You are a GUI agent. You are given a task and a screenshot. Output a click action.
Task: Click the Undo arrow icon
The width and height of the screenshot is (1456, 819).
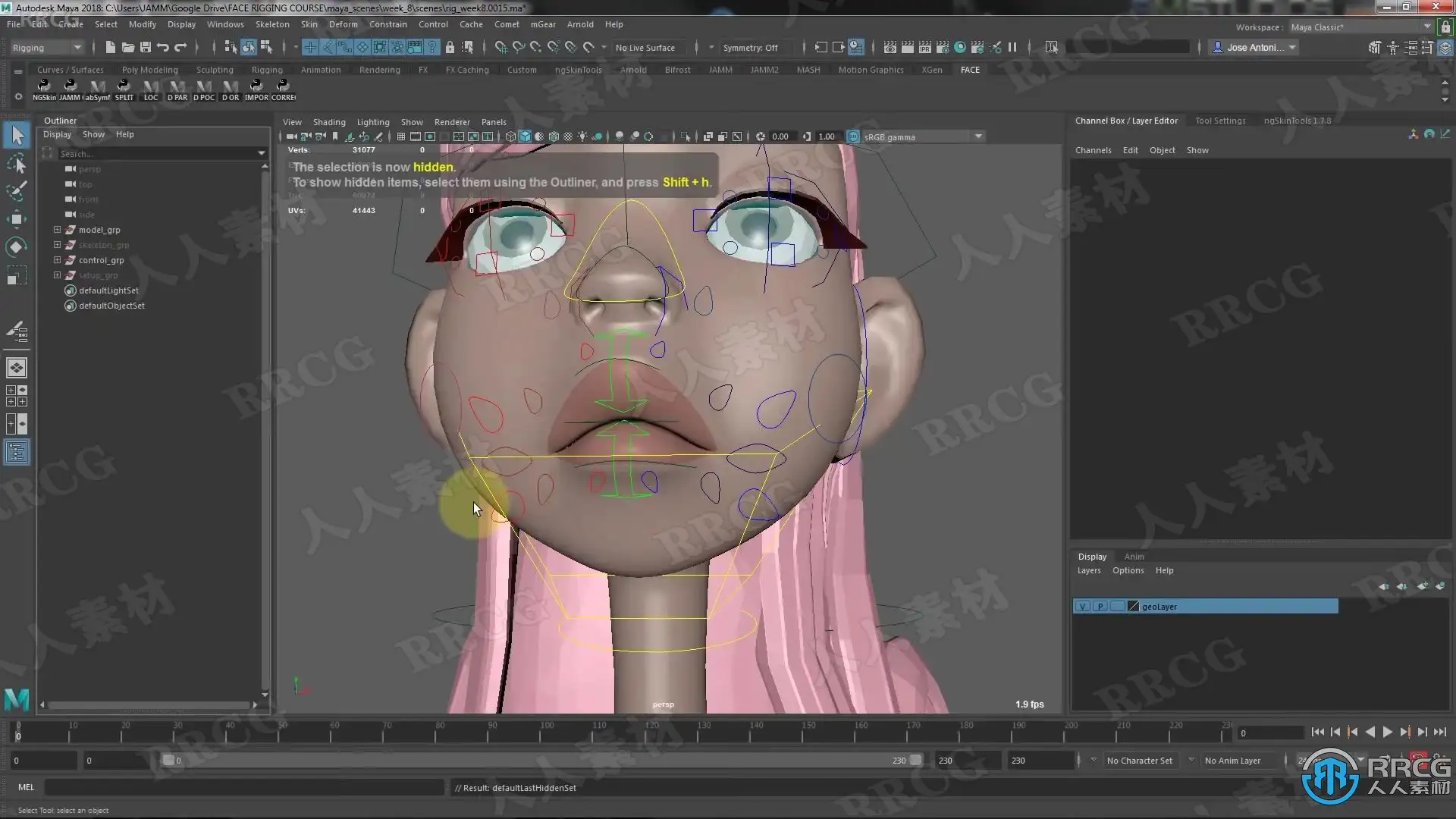pos(163,47)
